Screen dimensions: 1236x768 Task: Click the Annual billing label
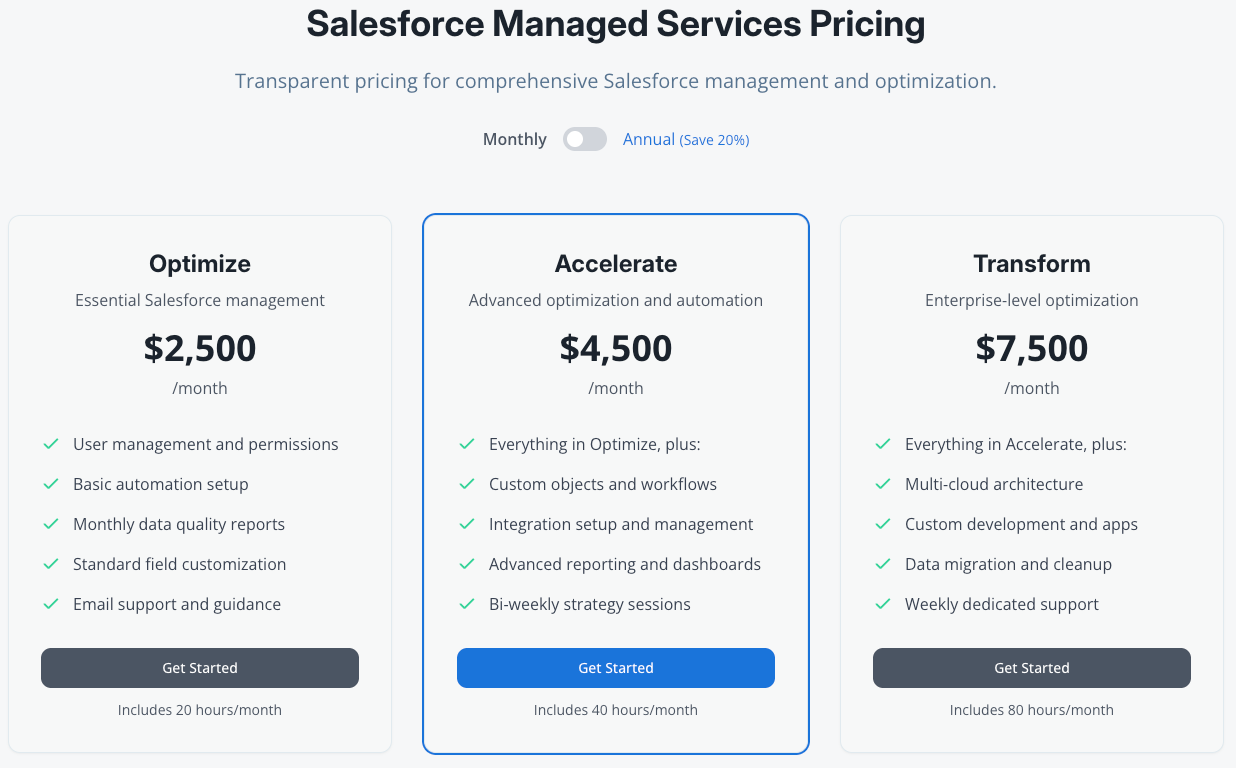coord(648,139)
